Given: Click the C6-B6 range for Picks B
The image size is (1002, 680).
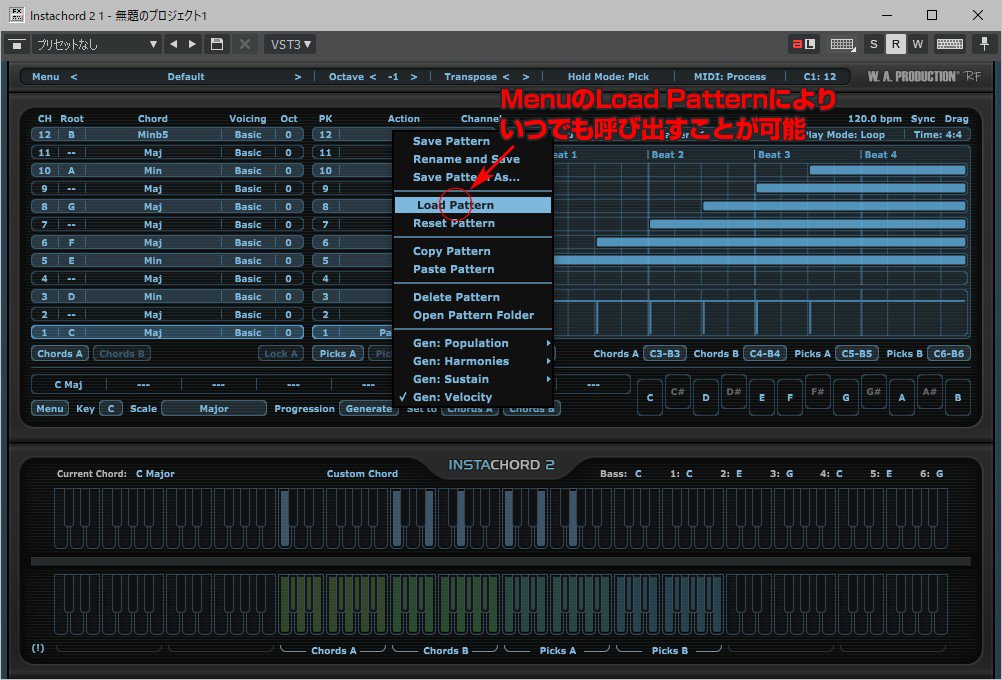Looking at the screenshot, I should tap(949, 353).
